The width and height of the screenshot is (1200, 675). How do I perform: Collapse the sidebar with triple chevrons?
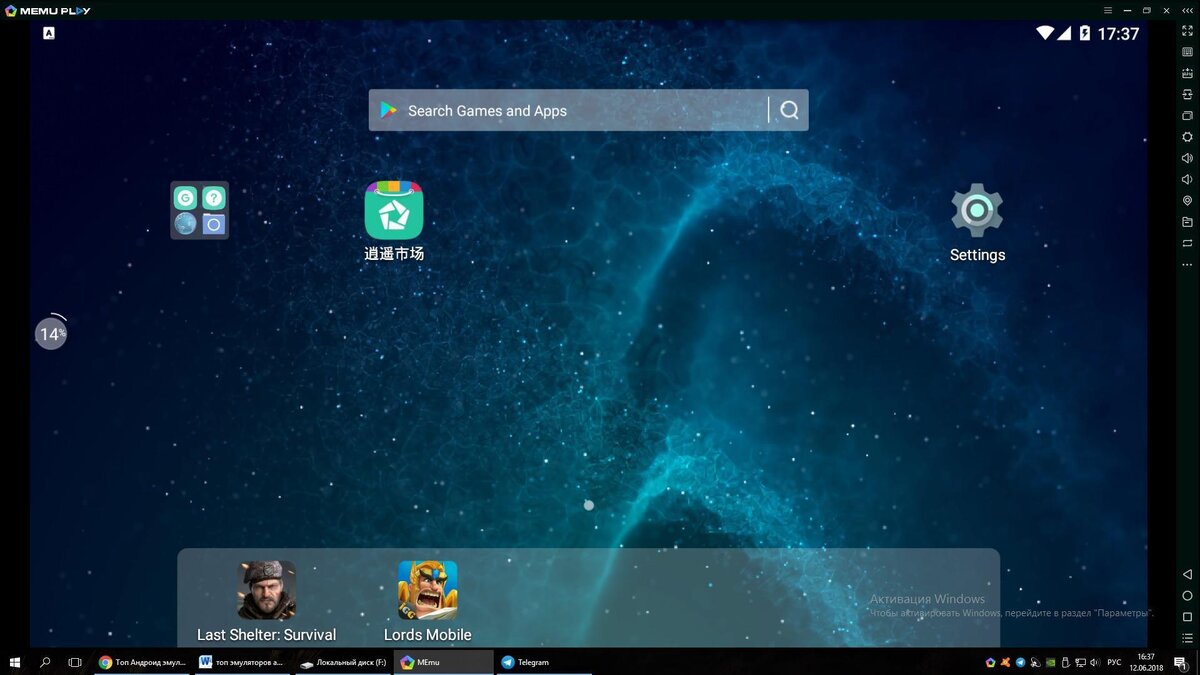1187,10
